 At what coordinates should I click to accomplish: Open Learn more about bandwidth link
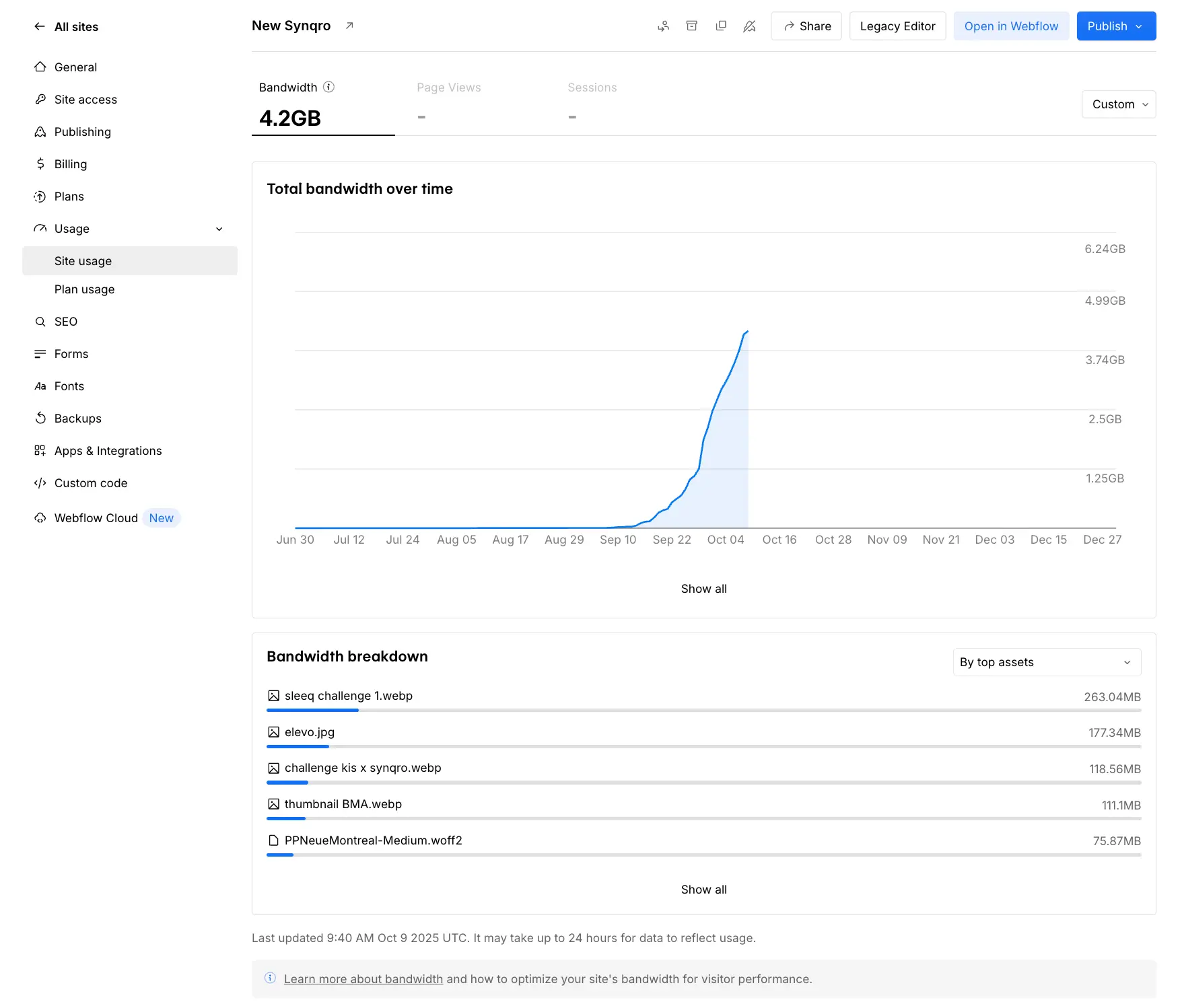point(363,978)
